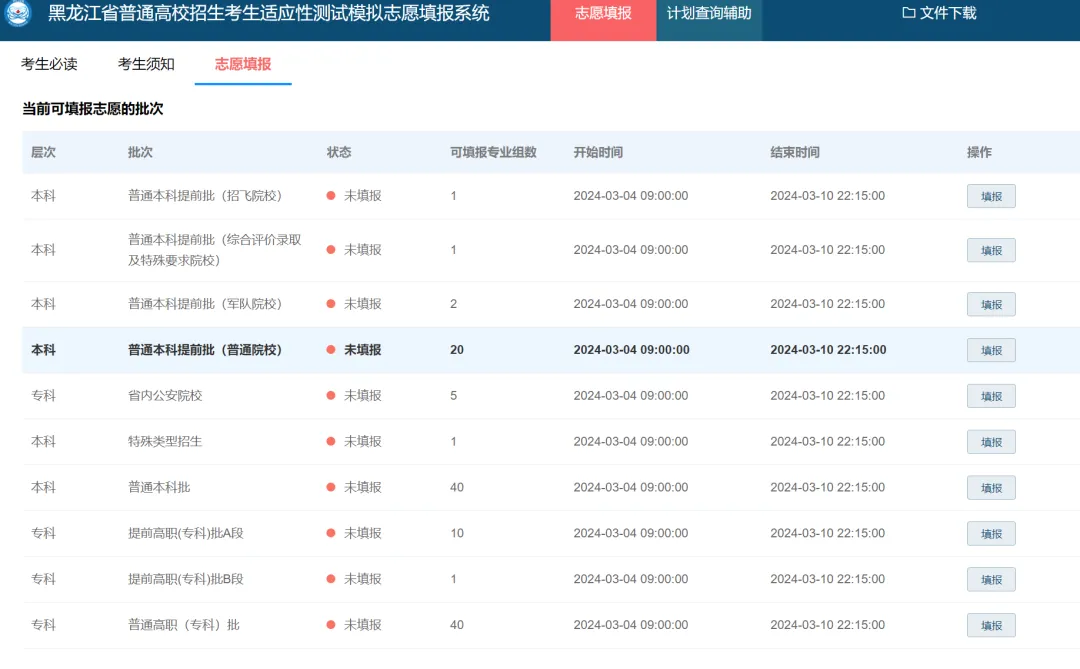Screen dimensions: 1080x669
Task: Select the highlighted 普通本科提前批（普通院校） batch name
Action: (x=205, y=350)
